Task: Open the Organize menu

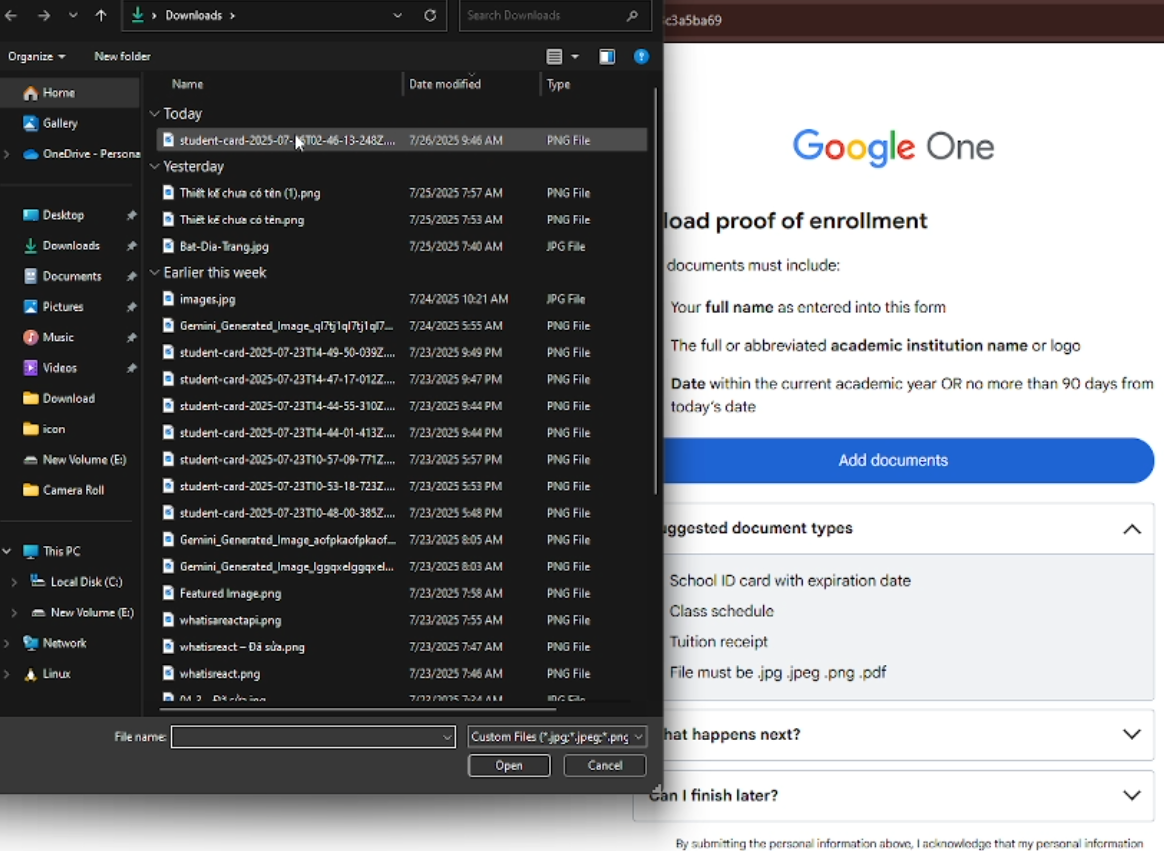Action: [x=36, y=56]
